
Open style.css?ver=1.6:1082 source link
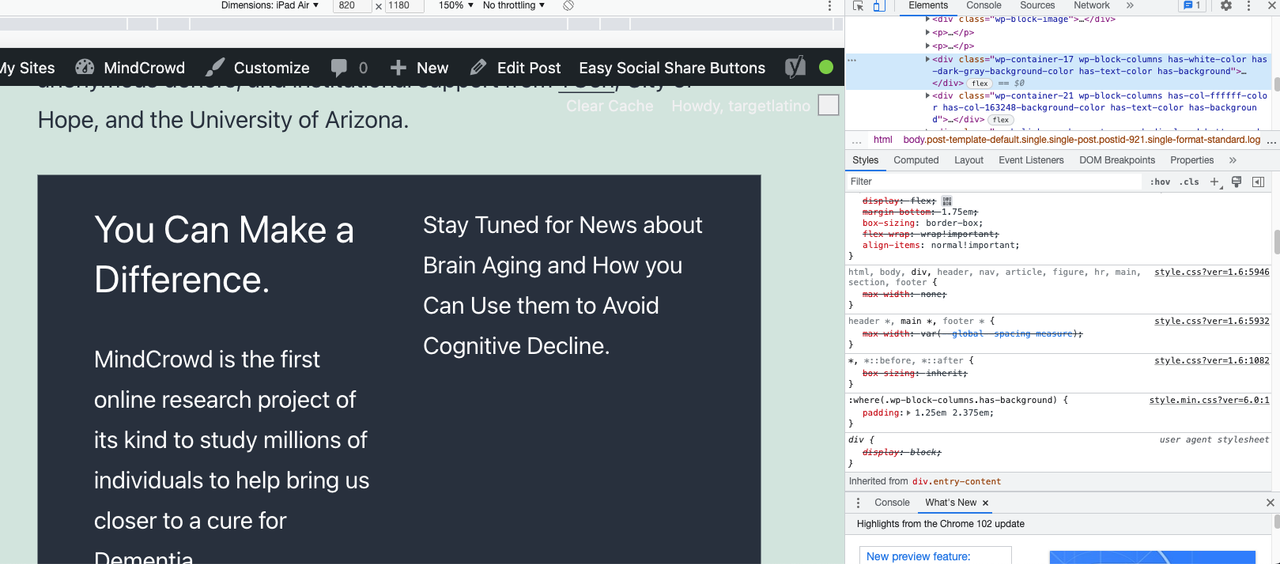coord(1211,360)
